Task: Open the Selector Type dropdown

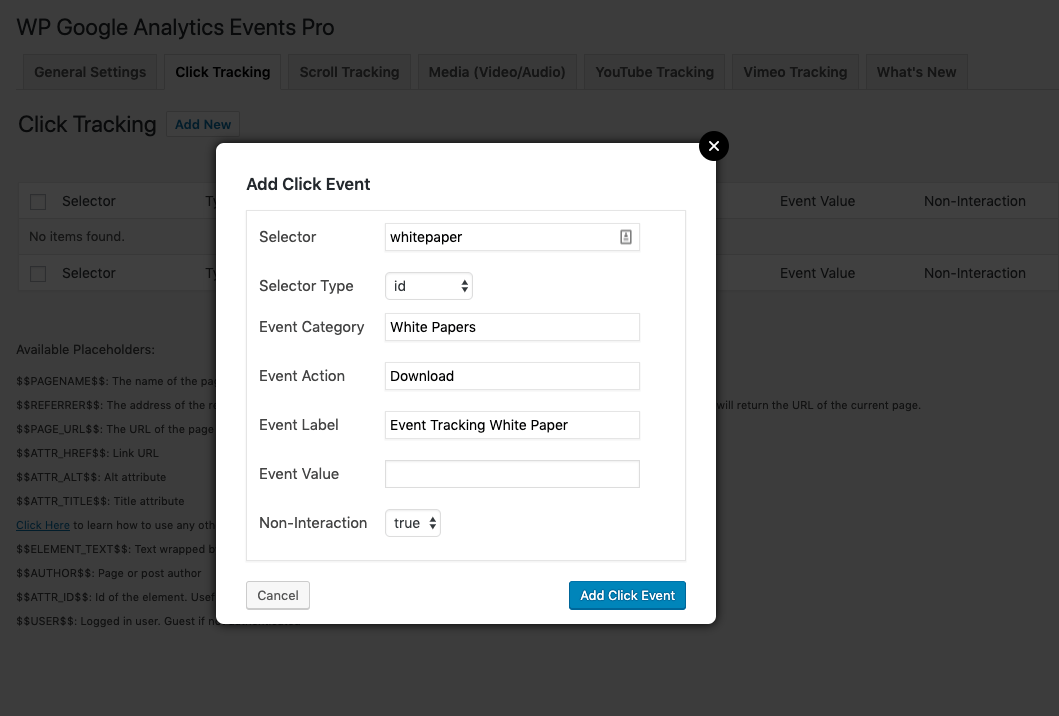Action: pyautogui.click(x=429, y=286)
